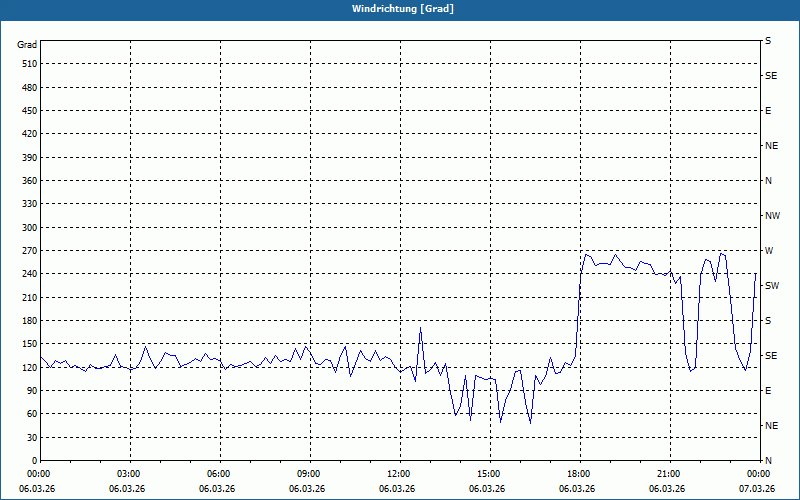Image resolution: width=800 pixels, height=500 pixels.
Task: Select the 90 left axis label
Action: pyautogui.click(x=32, y=391)
